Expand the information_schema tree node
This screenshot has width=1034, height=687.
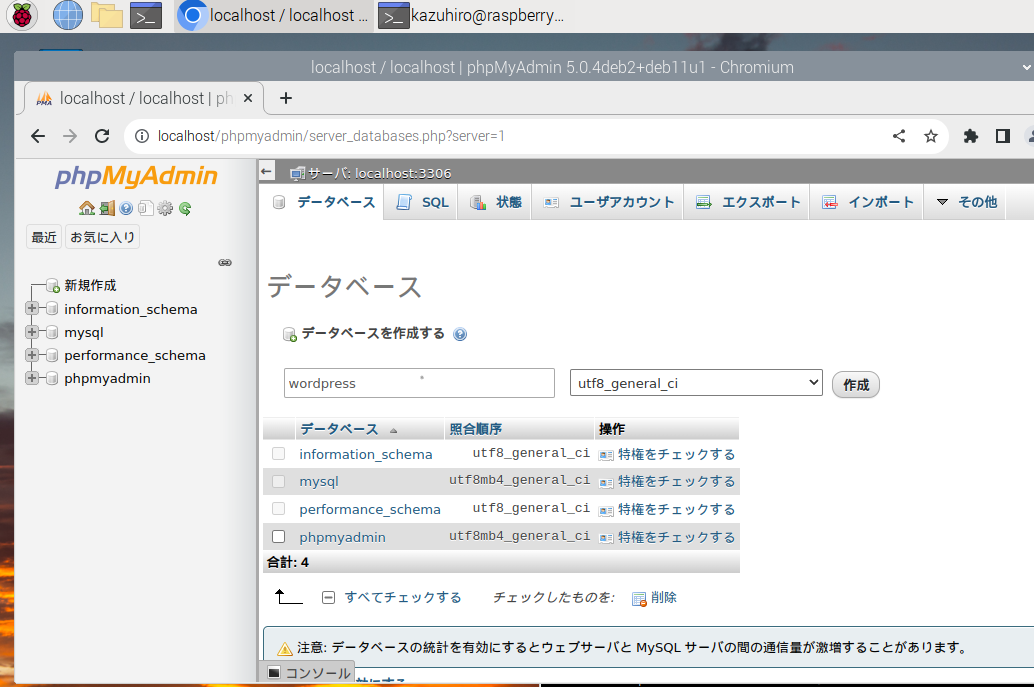tap(32, 309)
